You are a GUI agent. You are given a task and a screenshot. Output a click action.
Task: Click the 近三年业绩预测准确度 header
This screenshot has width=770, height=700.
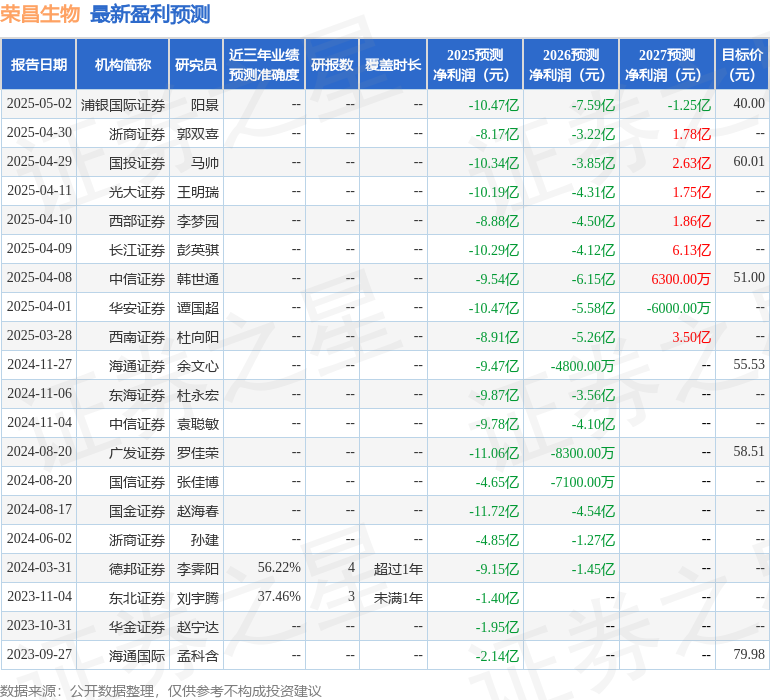pyautogui.click(x=263, y=65)
